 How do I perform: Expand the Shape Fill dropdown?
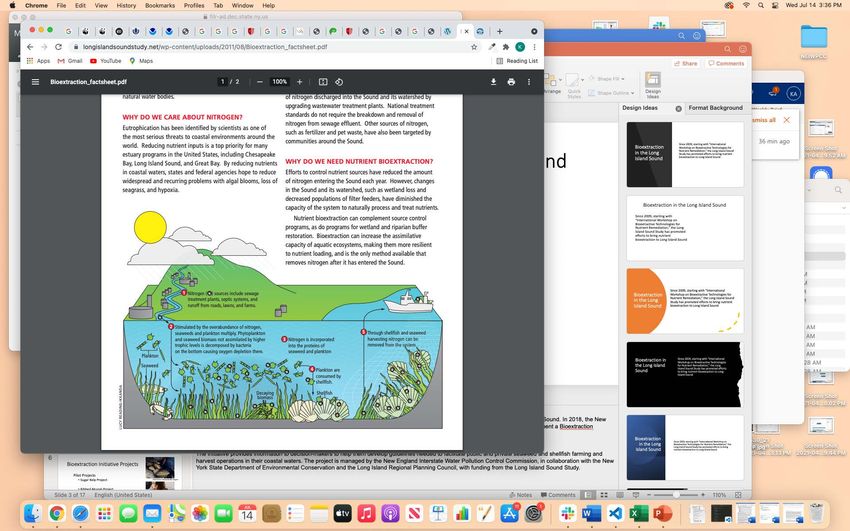coord(621,78)
